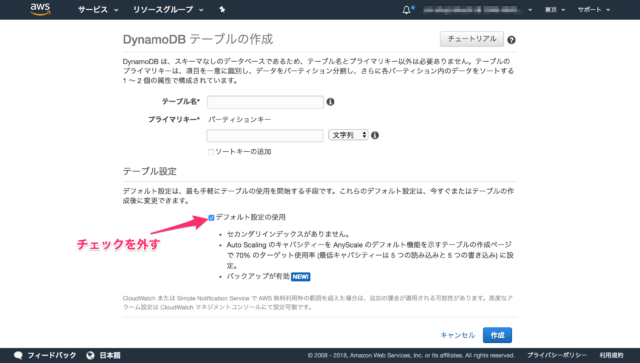Viewport: 640px width, 363px height.
Task: Open the help question mark icon
Action: 511,40
